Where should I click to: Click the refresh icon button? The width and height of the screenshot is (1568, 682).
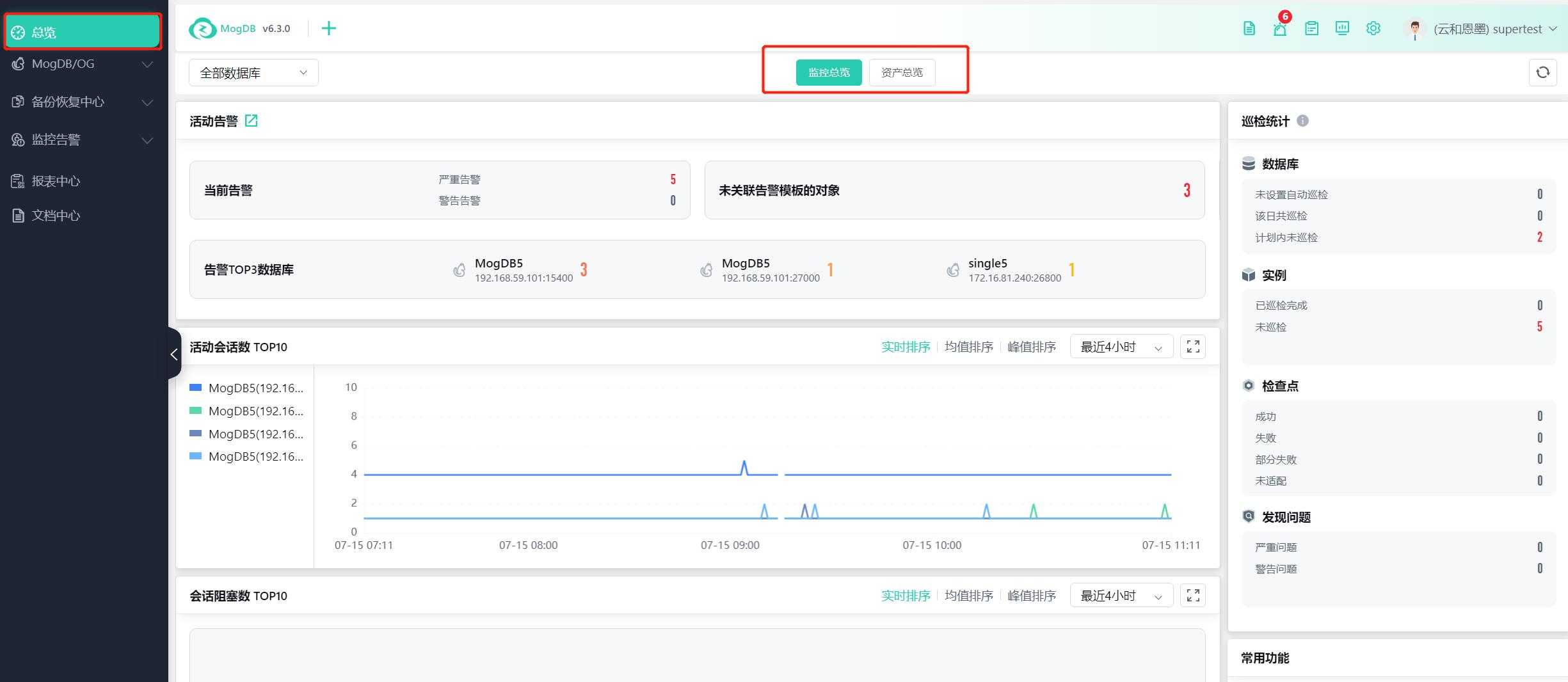(1542, 72)
